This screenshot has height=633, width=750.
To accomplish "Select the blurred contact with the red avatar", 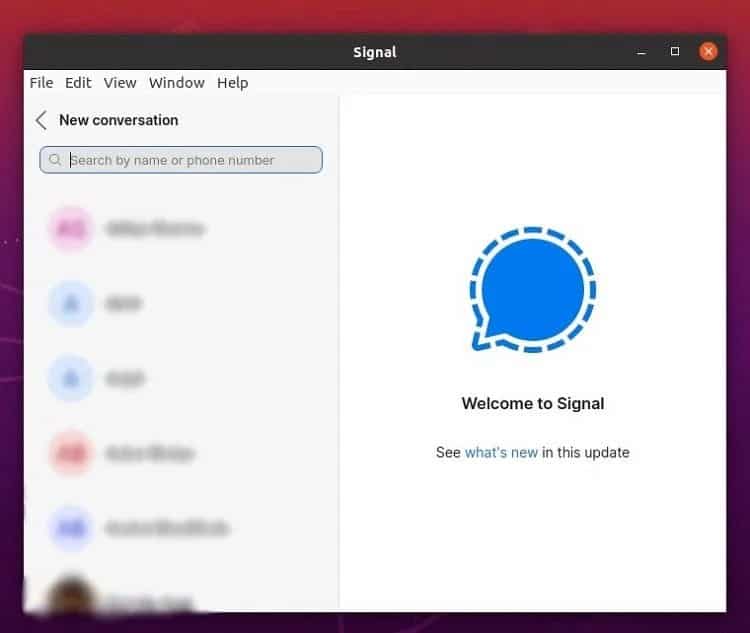I will coord(182,453).
